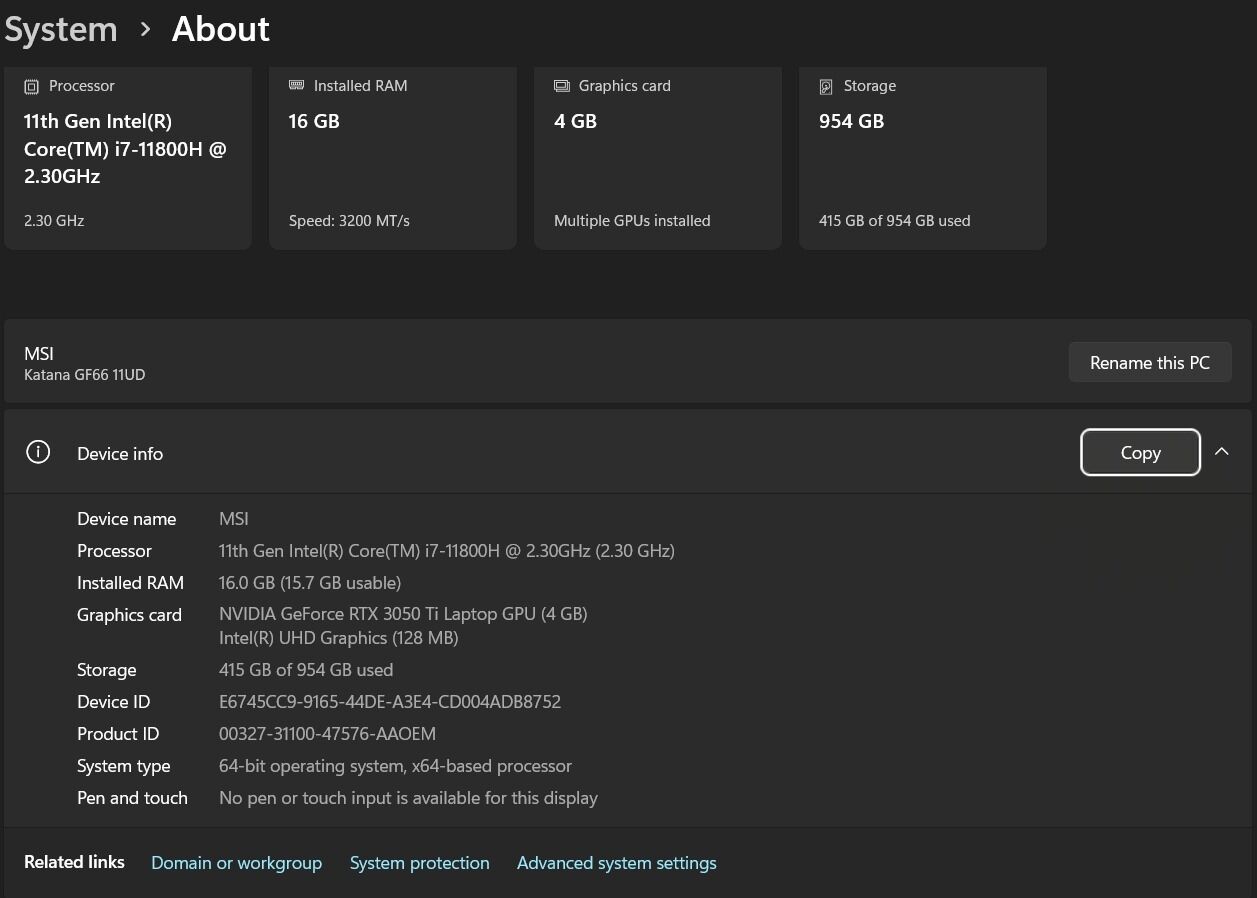Image resolution: width=1257 pixels, height=898 pixels.
Task: Click Rename this PC button
Action: tap(1150, 362)
